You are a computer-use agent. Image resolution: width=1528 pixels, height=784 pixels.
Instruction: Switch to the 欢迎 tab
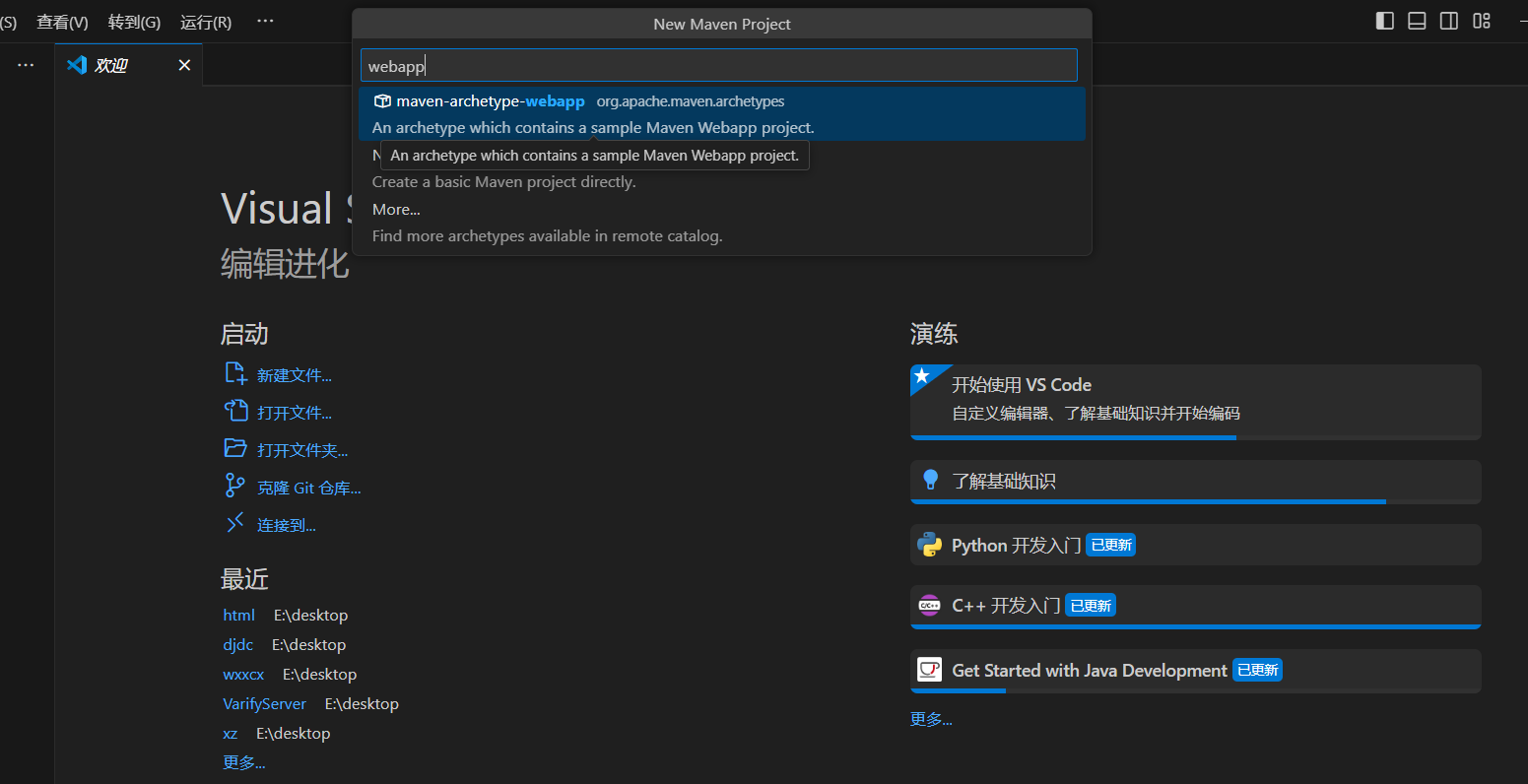[128, 65]
